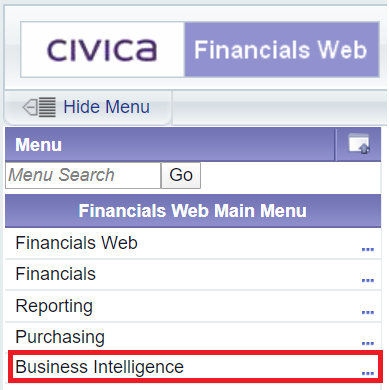Click the Hide Menu tab area
The image size is (389, 390).
(88, 107)
